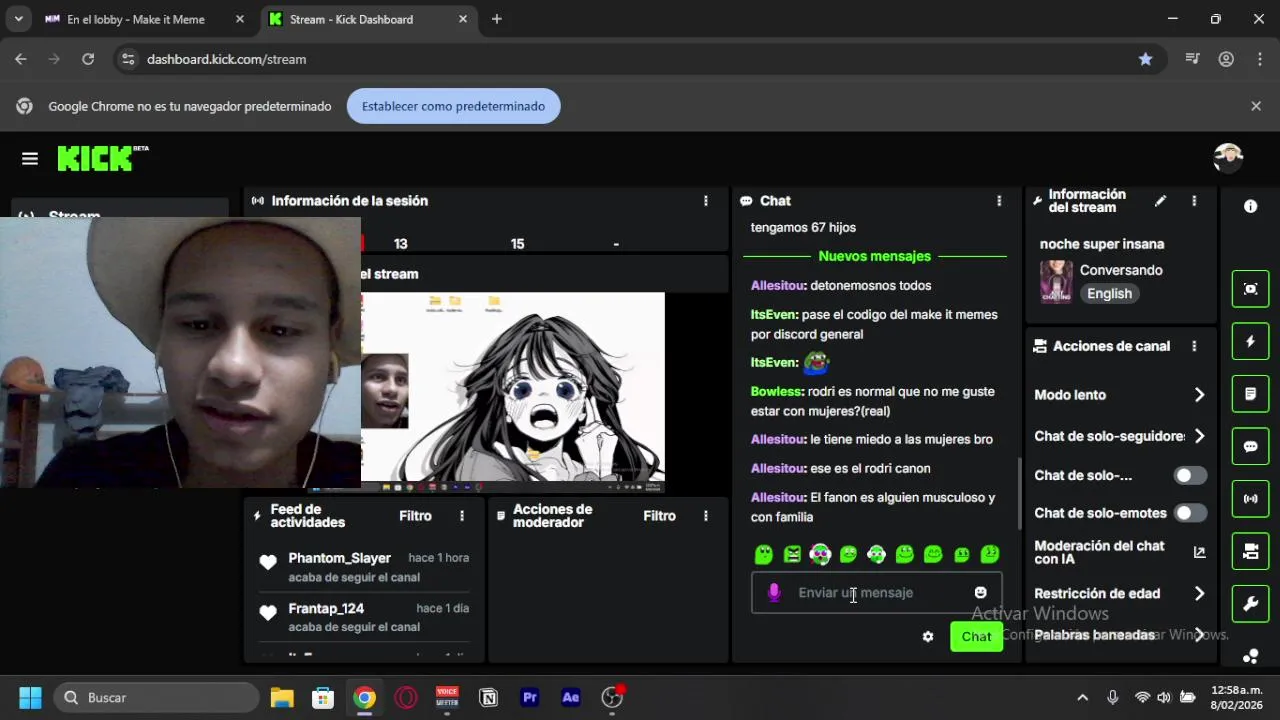Viewport: 1280px width, 720px height.
Task: Click the broadcast signal sidebar icon
Action: [1250, 498]
